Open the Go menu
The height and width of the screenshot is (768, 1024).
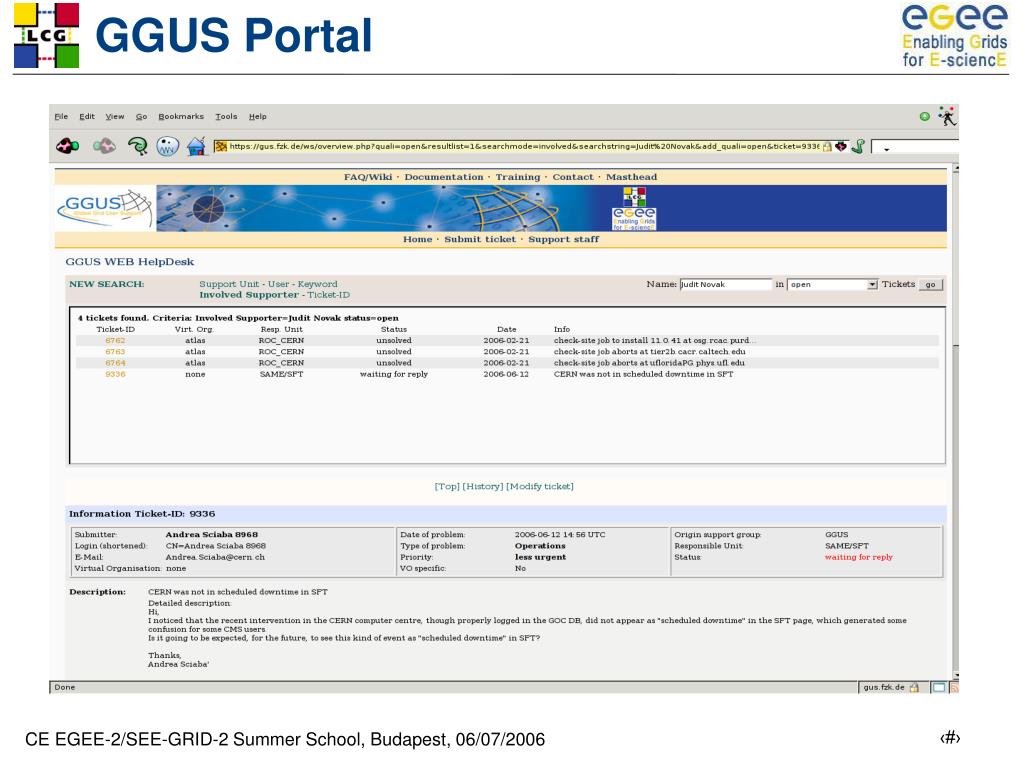142,116
